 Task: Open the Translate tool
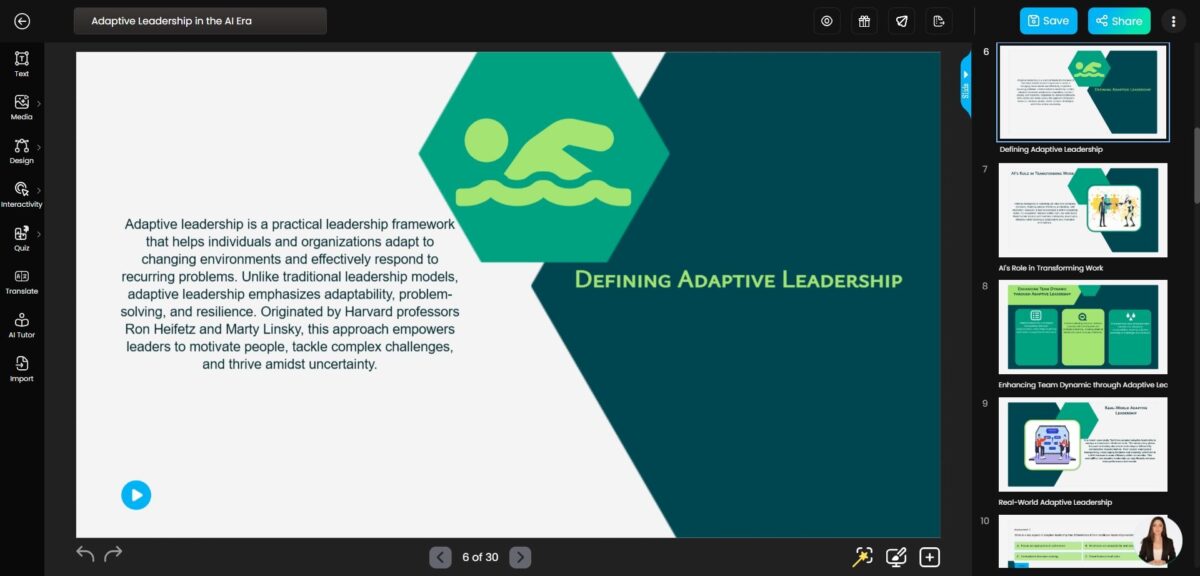(x=21, y=281)
